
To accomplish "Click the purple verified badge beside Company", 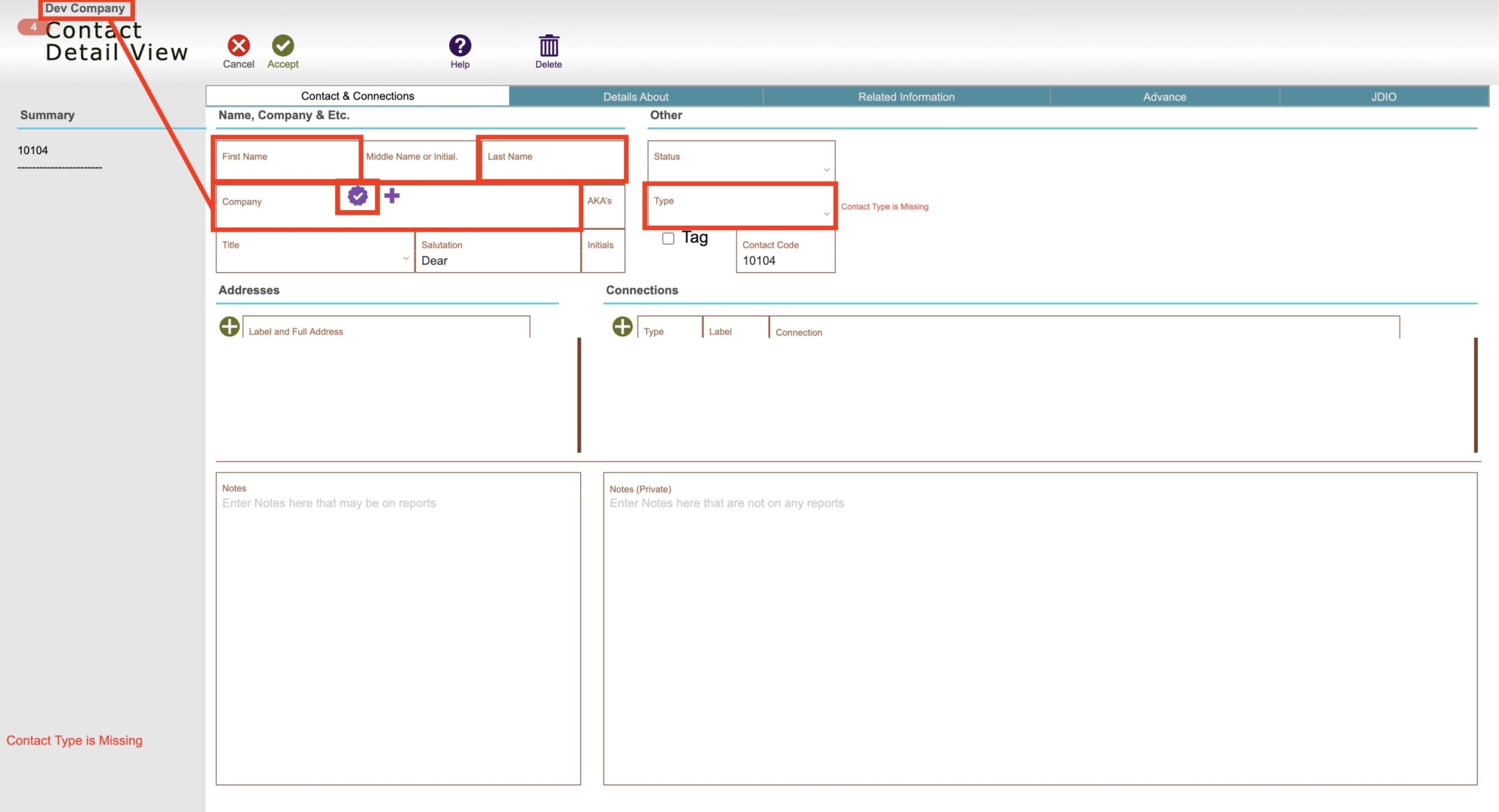I will point(358,196).
